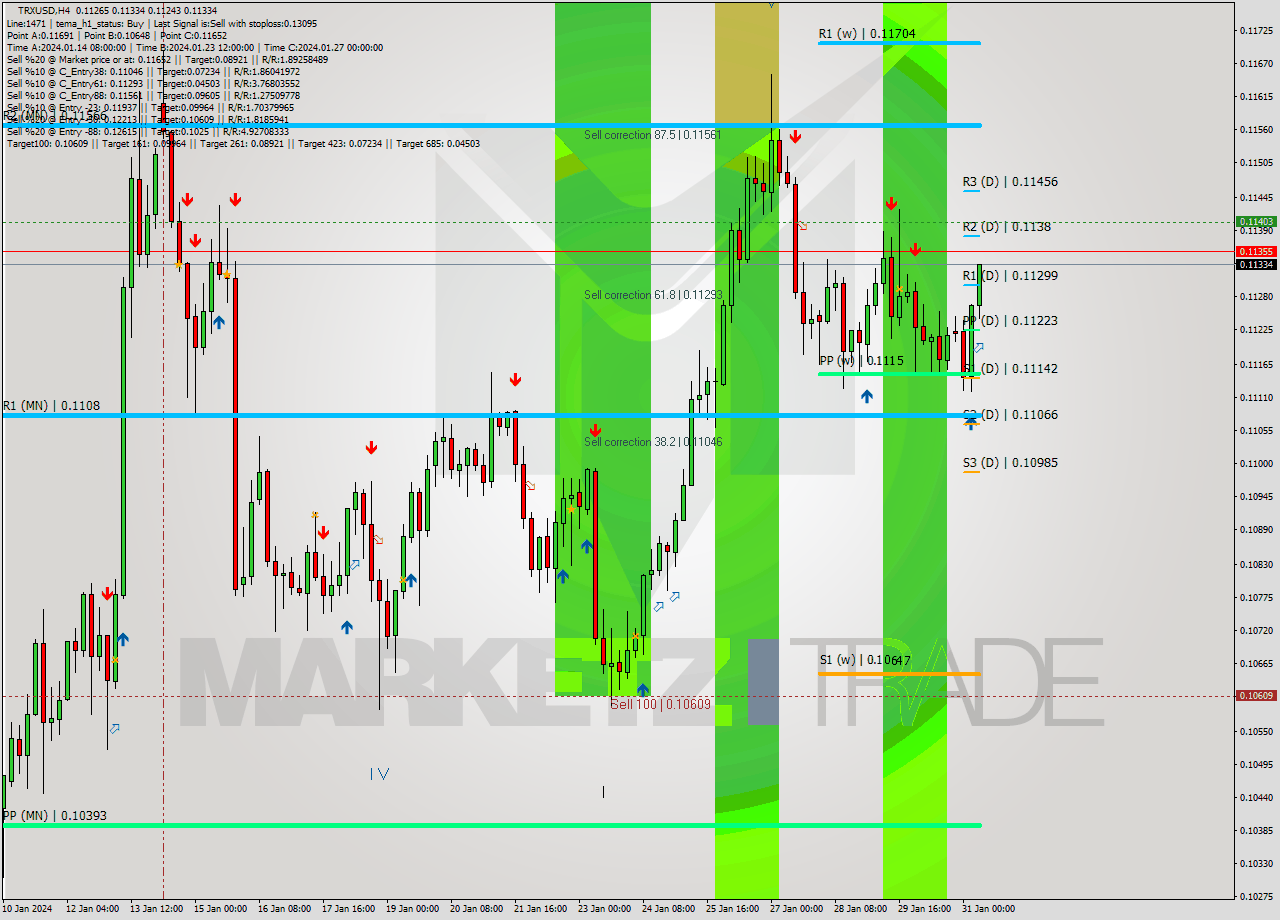Select the 'R1 (w) | 0.11704' level label
Image resolution: width=1280 pixels, height=920 pixels.
coord(867,34)
